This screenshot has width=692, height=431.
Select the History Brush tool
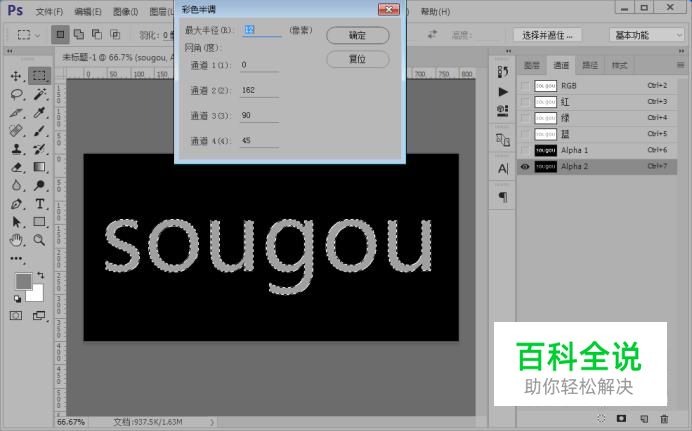click(39, 149)
